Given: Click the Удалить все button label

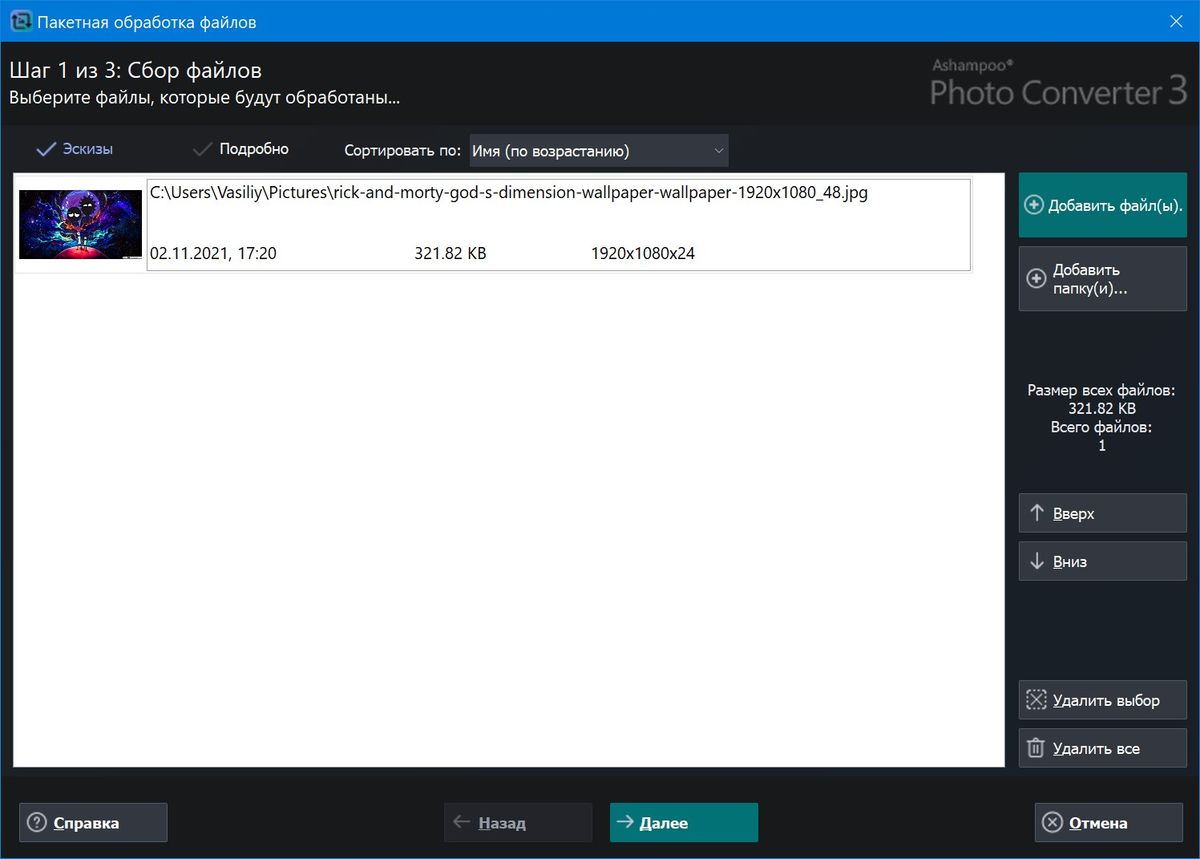Looking at the screenshot, I should pyautogui.click(x=1096, y=748).
